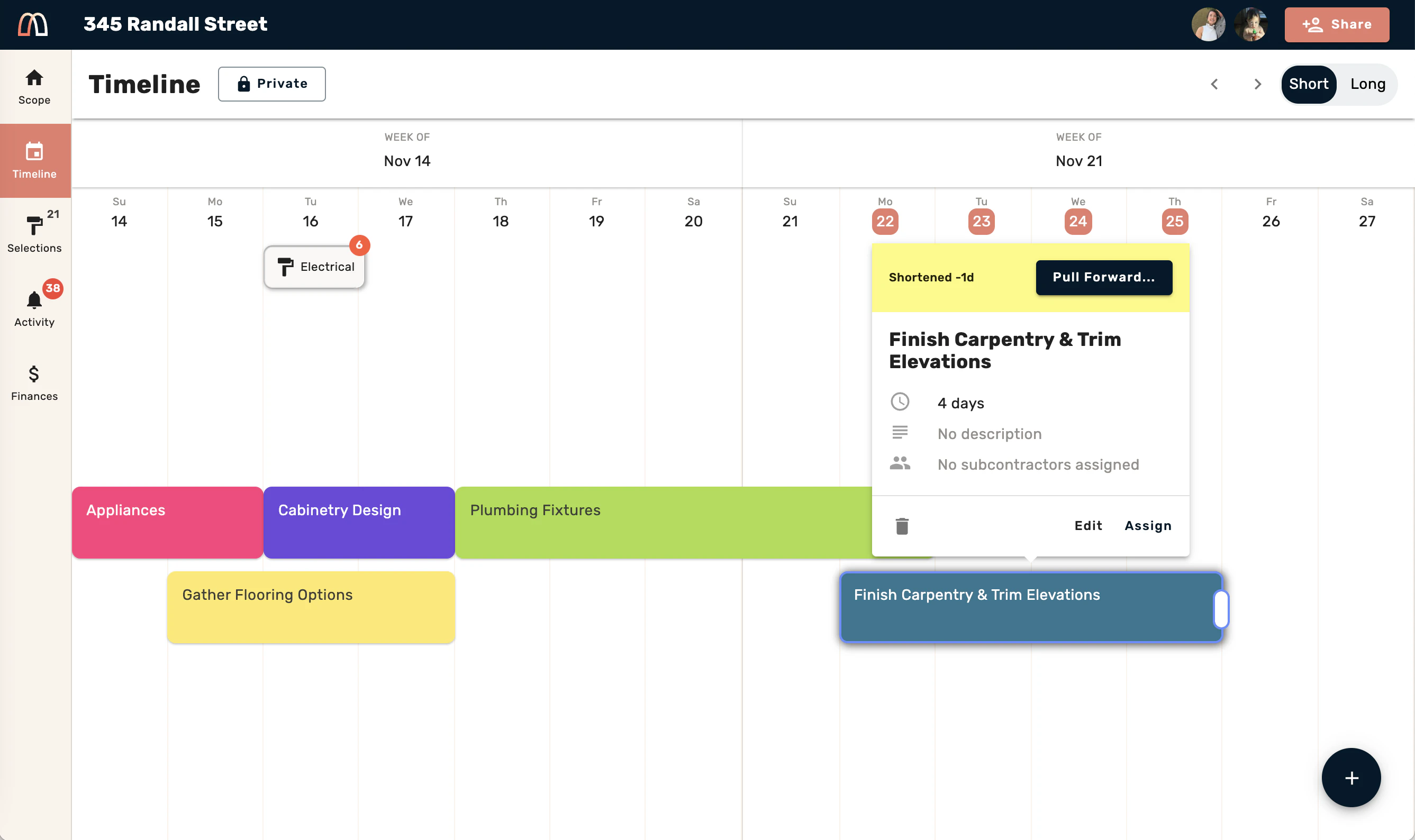Switch the timeline to Long view

1367,84
